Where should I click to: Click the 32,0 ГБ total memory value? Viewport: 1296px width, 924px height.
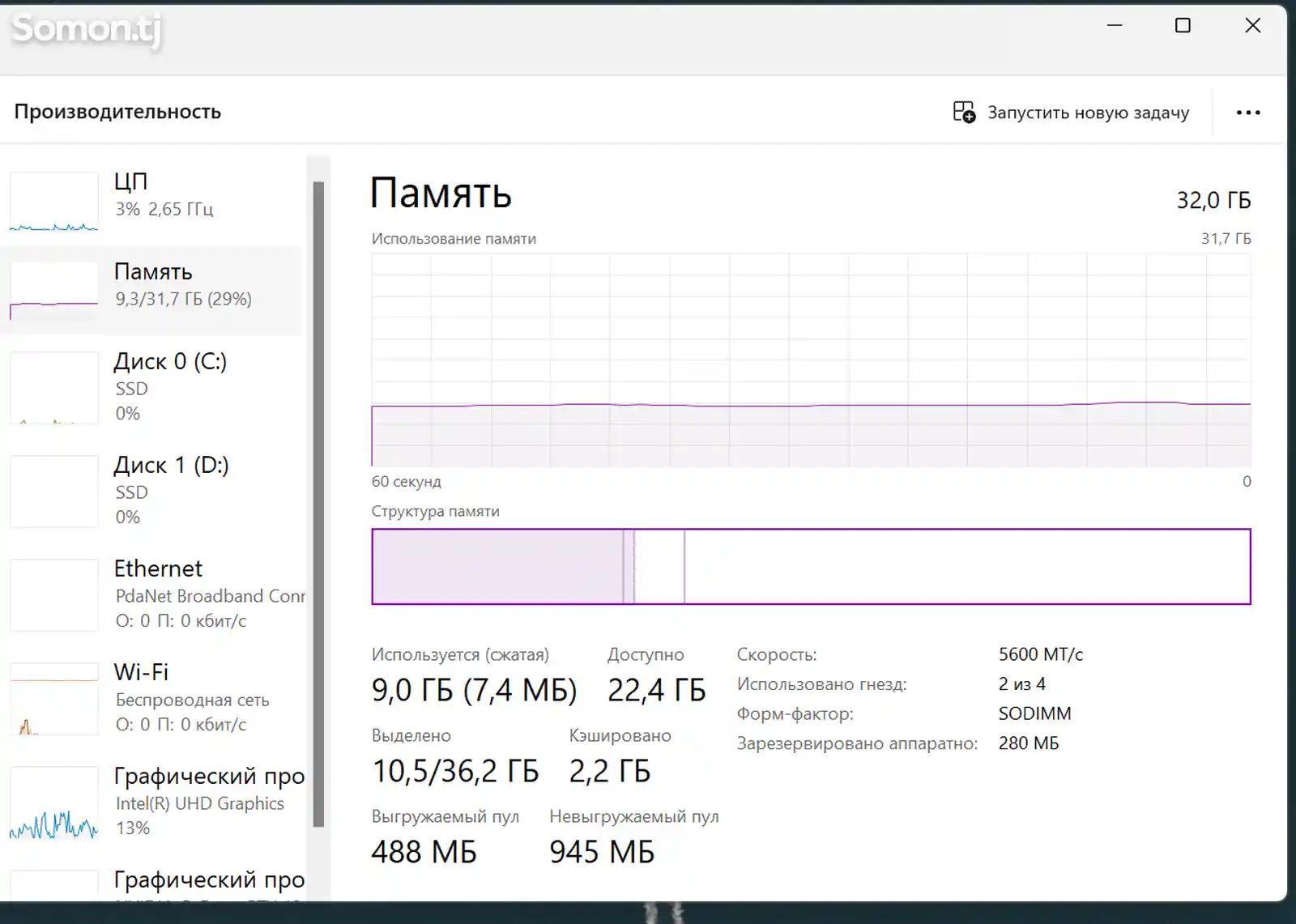tap(1213, 200)
